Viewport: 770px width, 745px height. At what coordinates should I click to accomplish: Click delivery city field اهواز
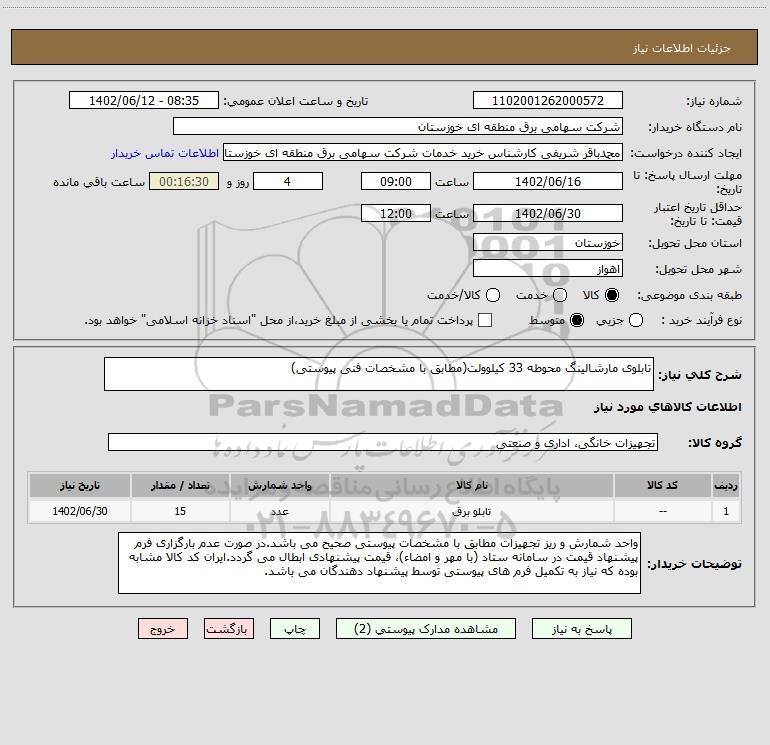point(548,269)
